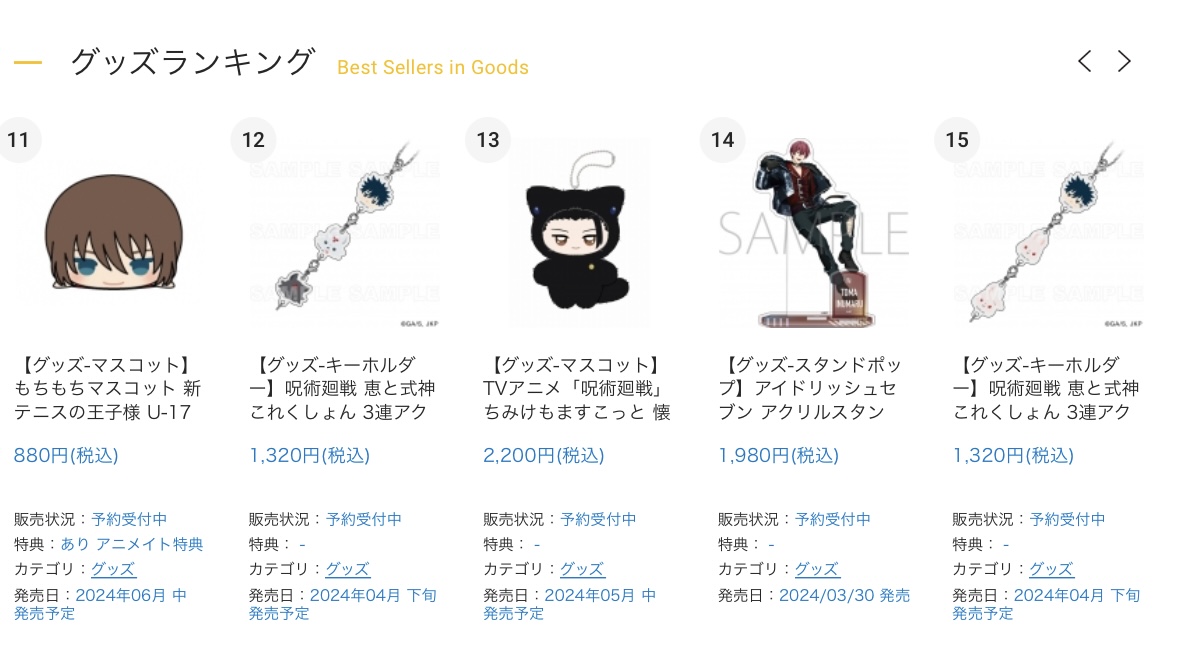Go to the previous ranking page arrow
The image size is (1180, 652).
(x=1084, y=61)
